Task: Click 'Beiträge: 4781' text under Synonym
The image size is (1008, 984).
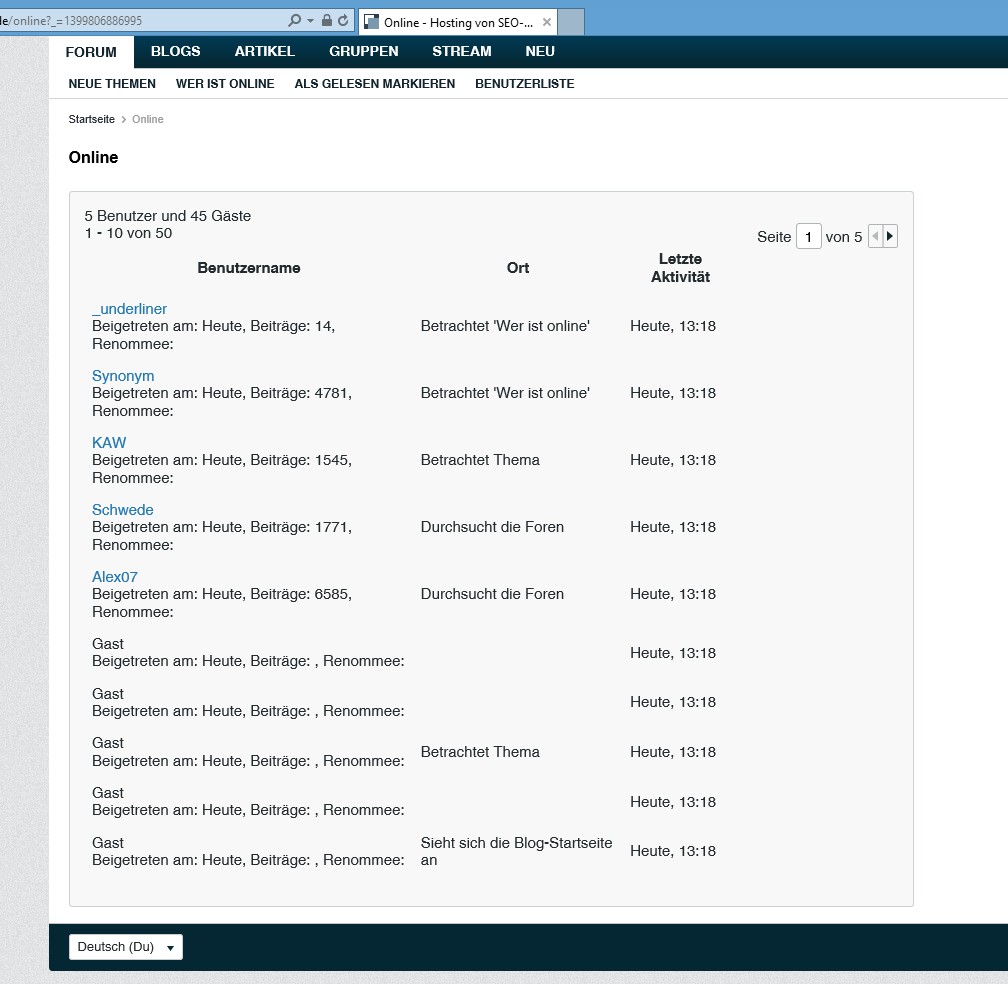Action: (x=299, y=393)
